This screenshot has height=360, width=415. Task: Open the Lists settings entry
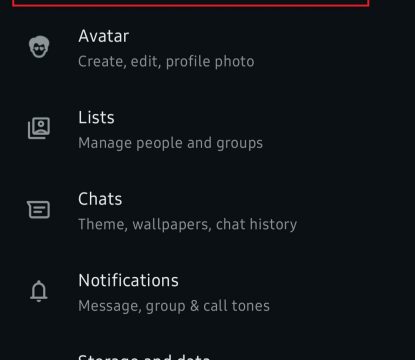point(207,130)
